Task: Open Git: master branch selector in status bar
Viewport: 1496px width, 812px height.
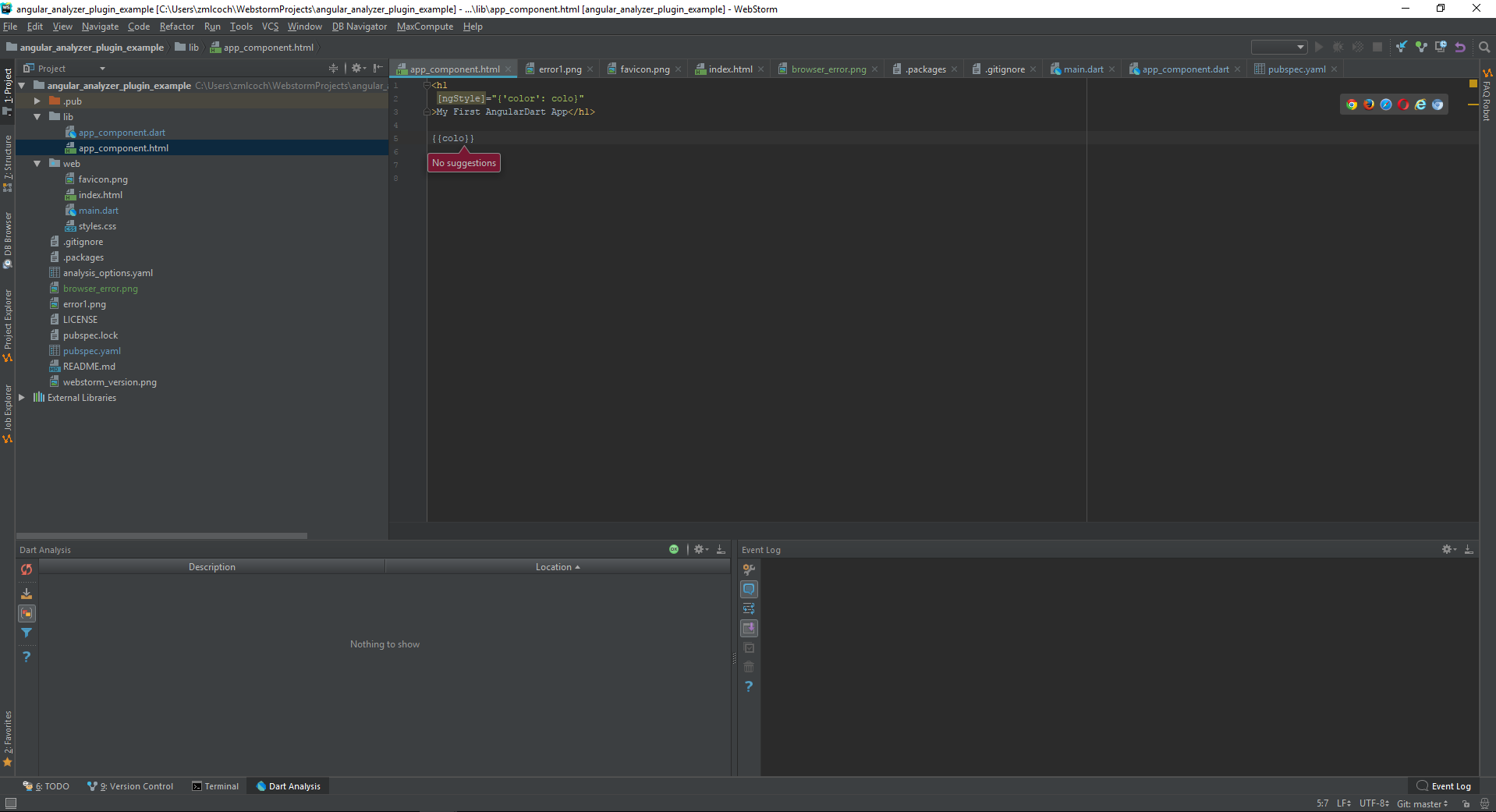Action: click(x=1422, y=803)
